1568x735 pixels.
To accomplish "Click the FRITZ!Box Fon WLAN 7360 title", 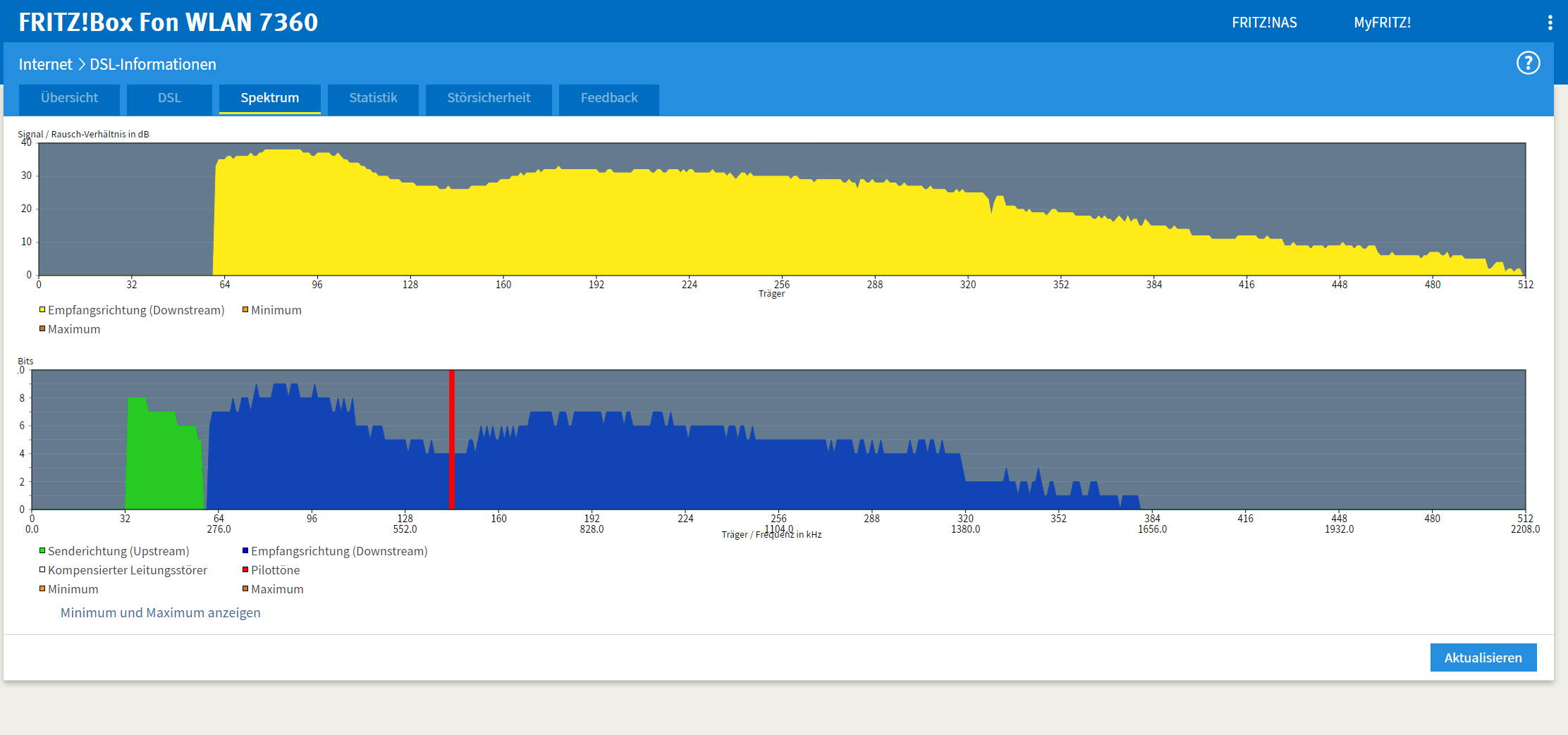I will [168, 22].
